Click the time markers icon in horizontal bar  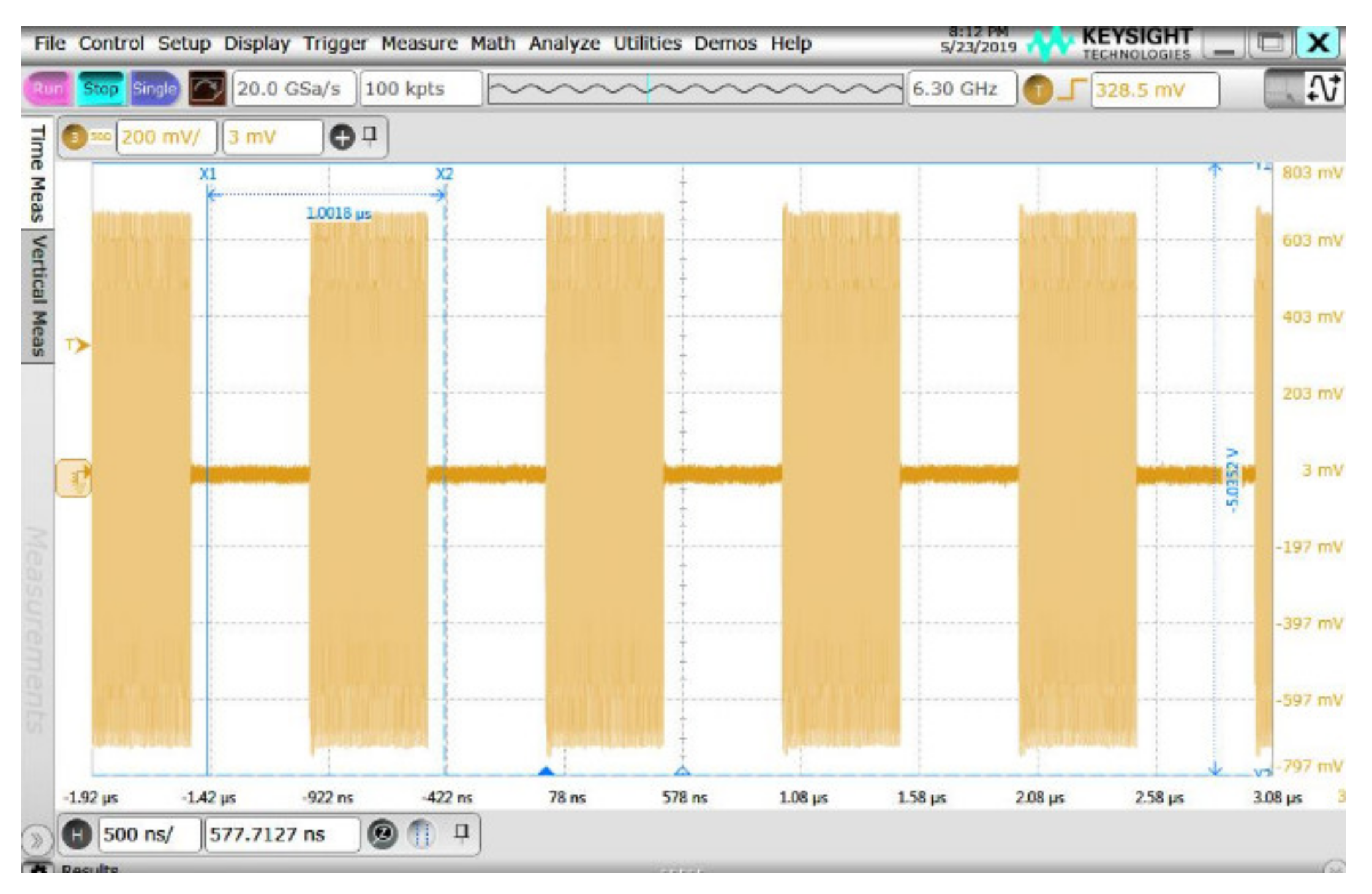coord(421,834)
